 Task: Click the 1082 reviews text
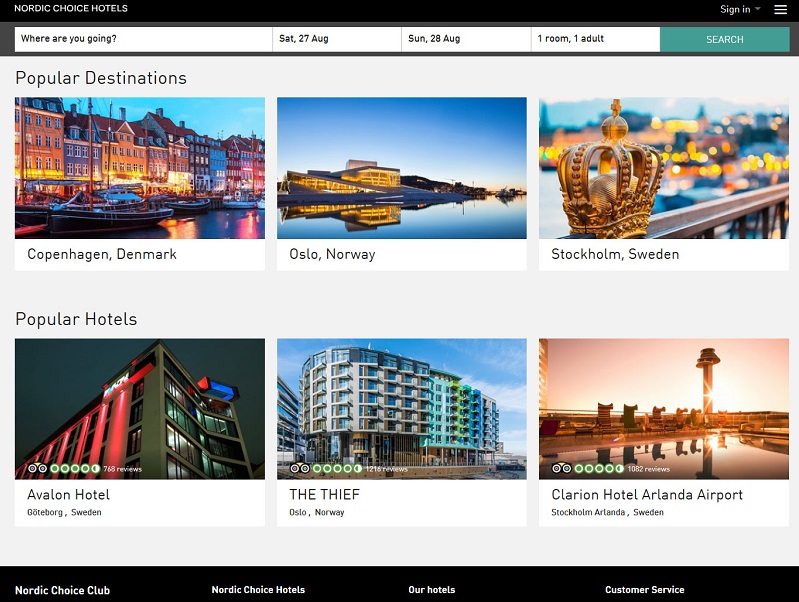pos(649,469)
